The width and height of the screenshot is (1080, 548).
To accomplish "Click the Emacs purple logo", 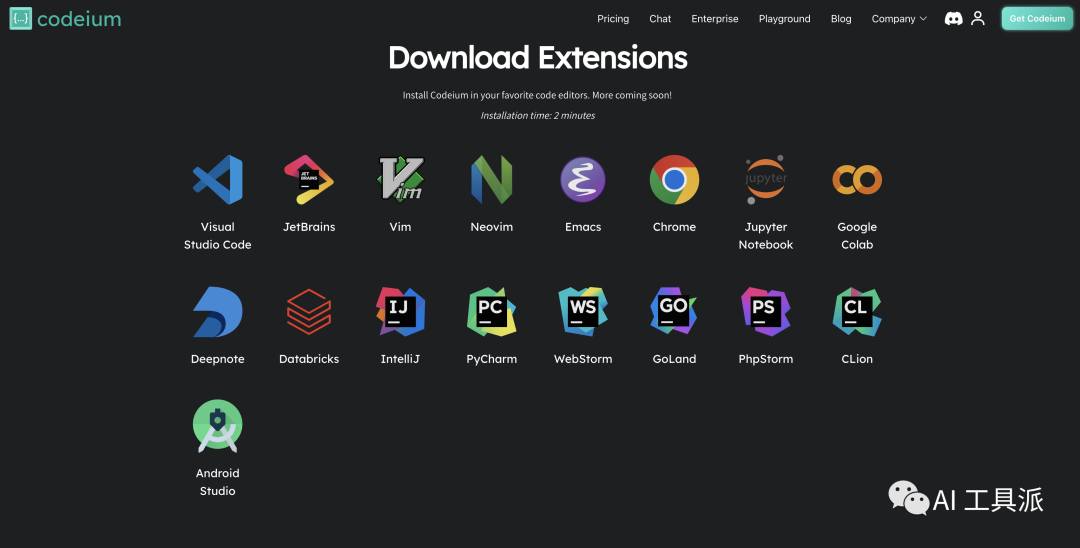I will (x=583, y=180).
